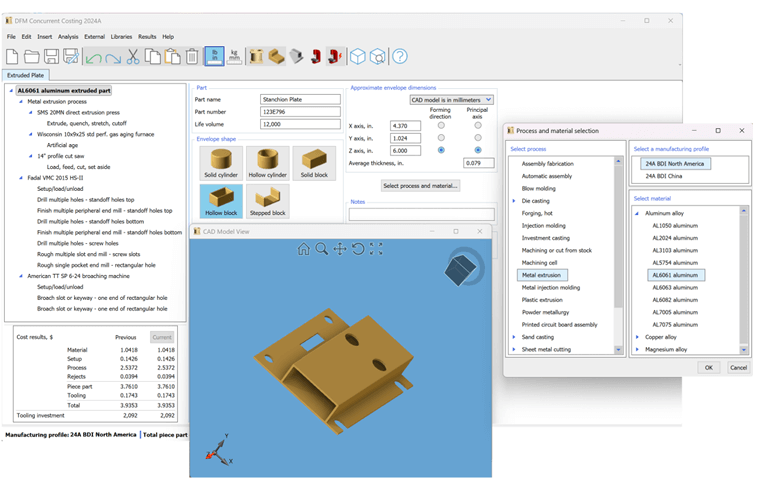Set X axis as forming direction
777x504 pixels.
[x=441, y=125]
